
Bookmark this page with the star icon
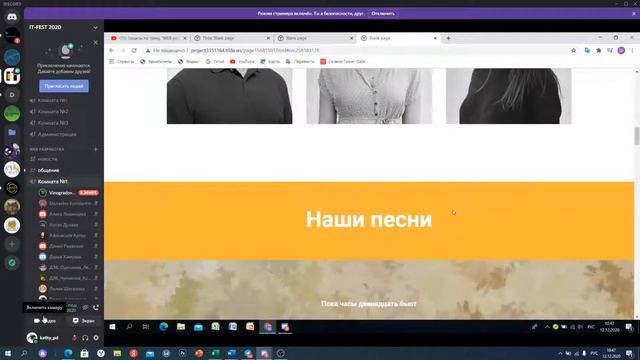coord(573,50)
